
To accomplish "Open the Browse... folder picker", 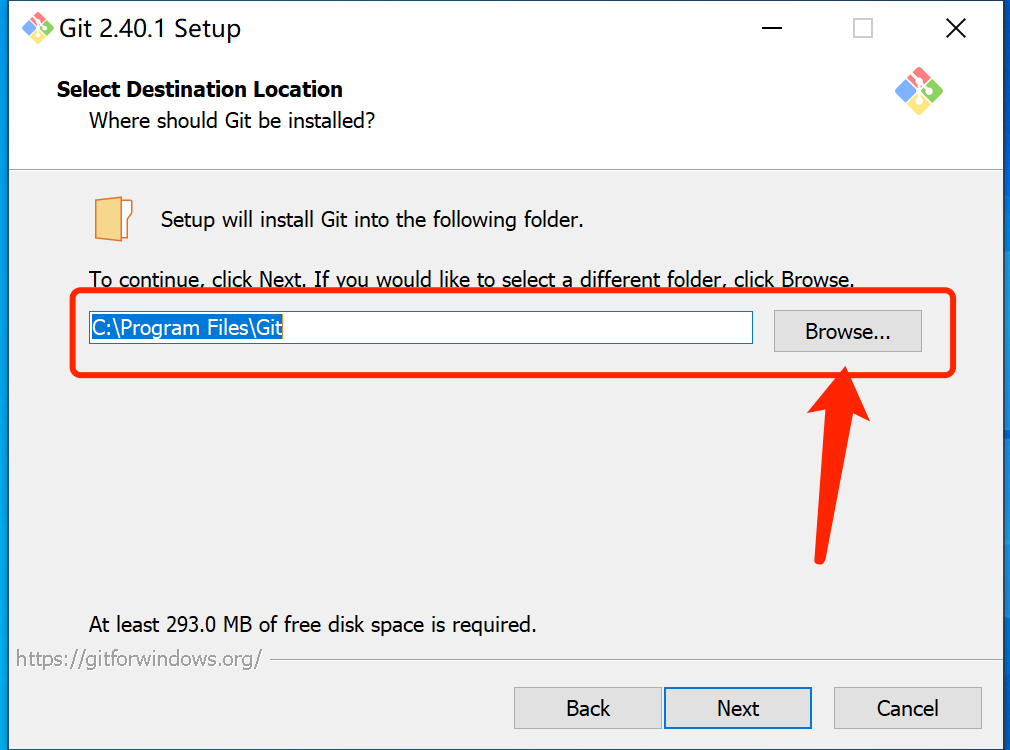I will 848,331.
